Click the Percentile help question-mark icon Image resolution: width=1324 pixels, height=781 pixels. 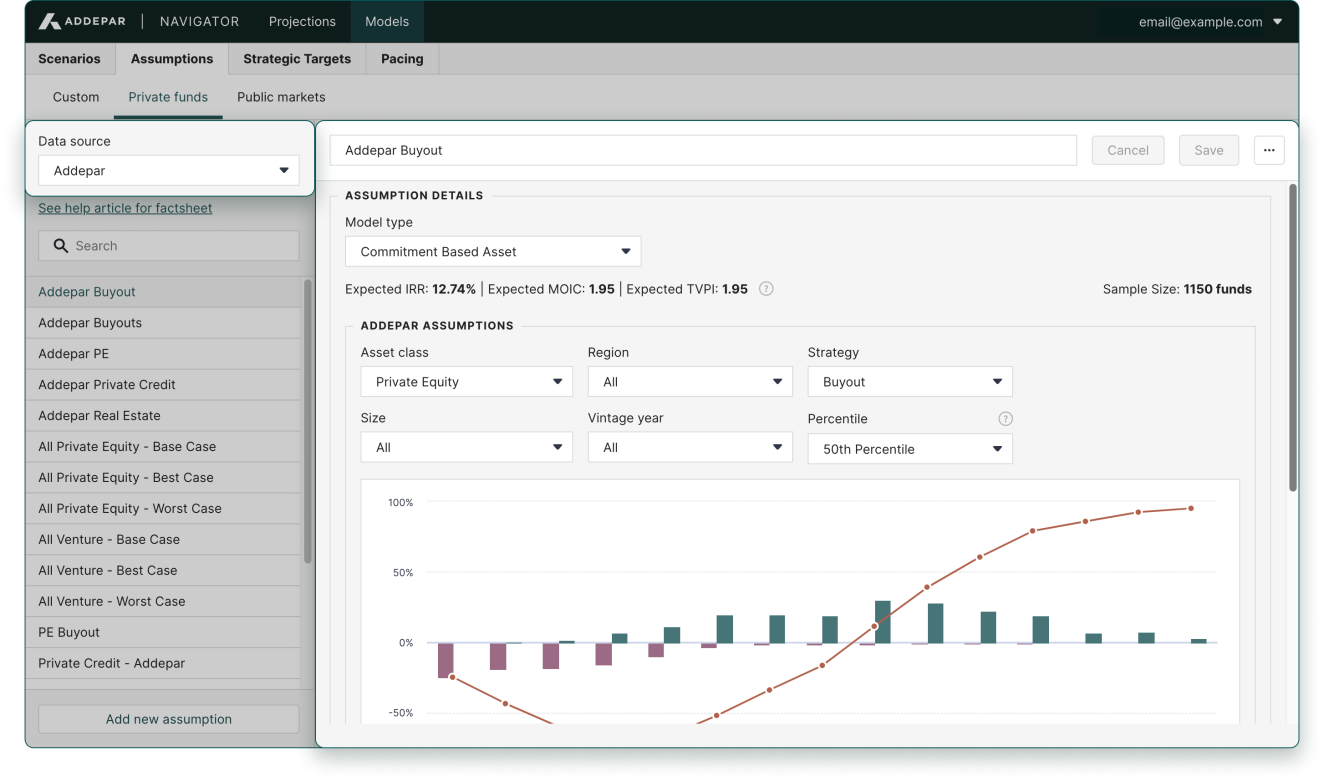[x=1005, y=419]
